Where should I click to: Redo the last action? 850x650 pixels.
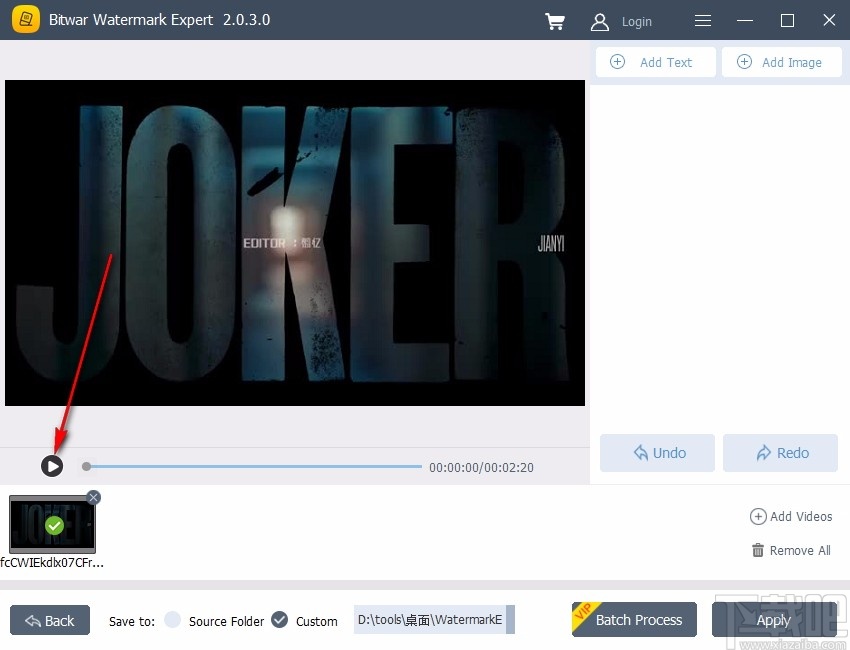780,452
